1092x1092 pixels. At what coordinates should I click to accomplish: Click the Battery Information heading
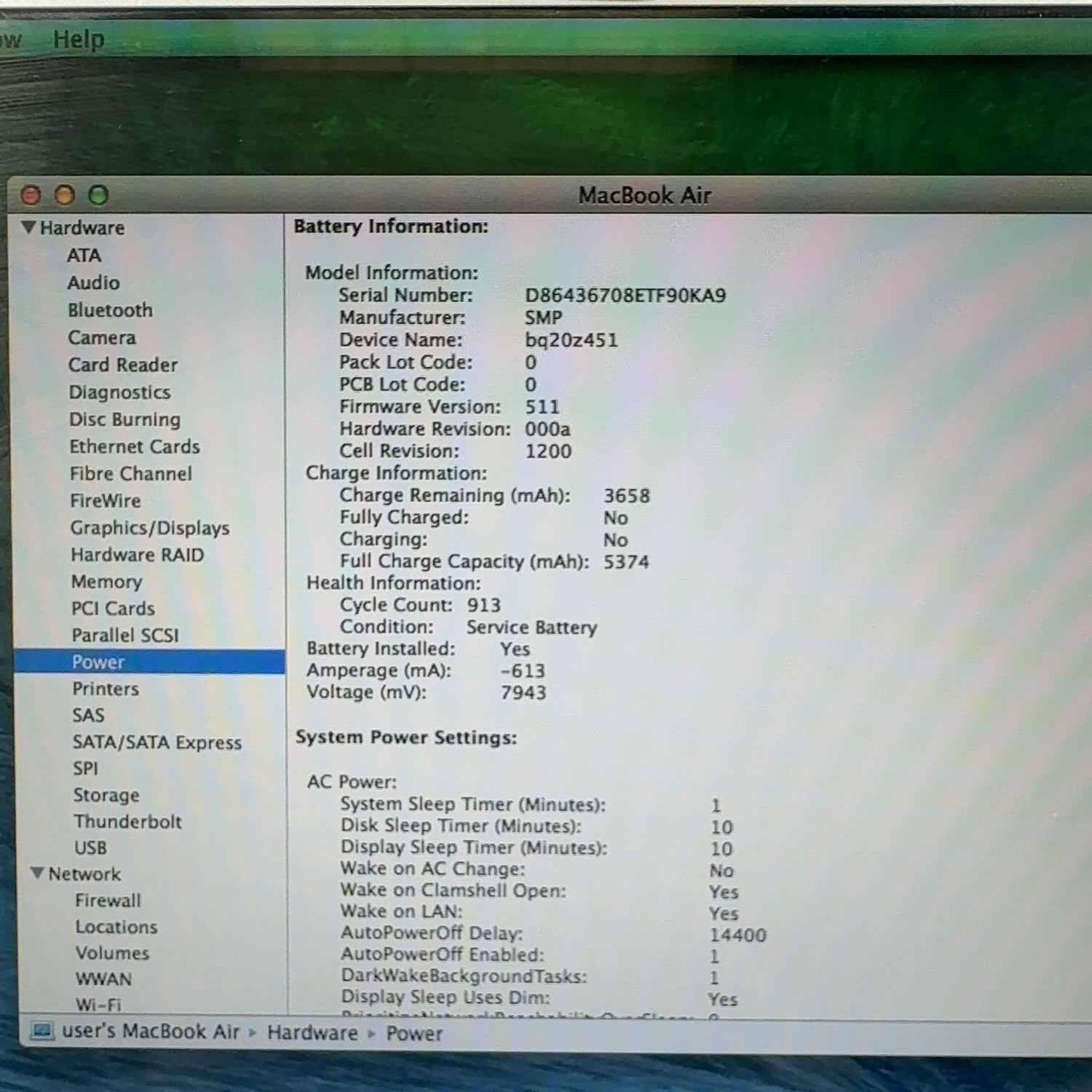(391, 226)
